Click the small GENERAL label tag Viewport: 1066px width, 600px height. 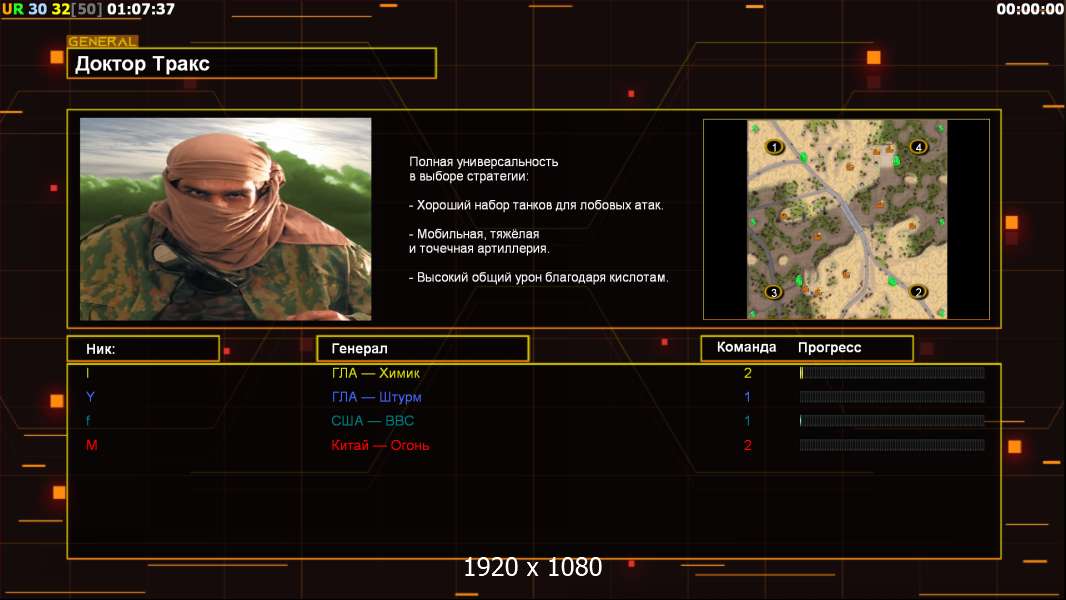[102, 42]
